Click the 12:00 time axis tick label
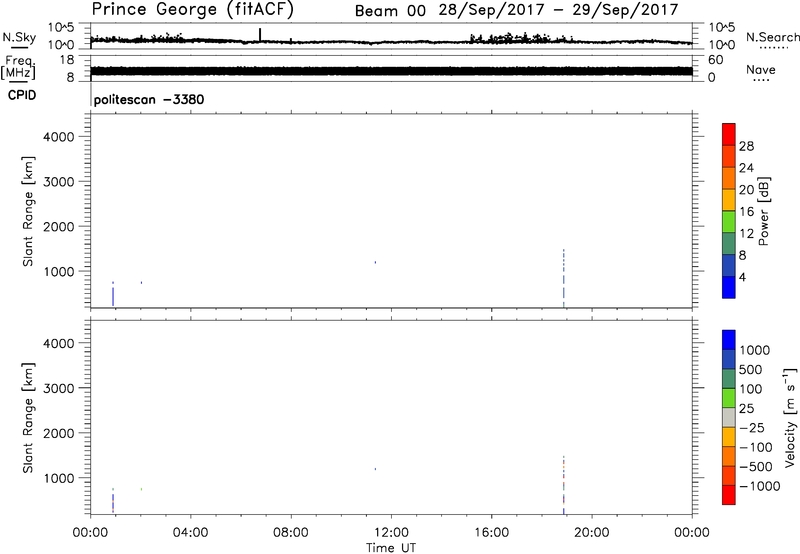Image resolution: width=800 pixels, height=554 pixels. 391,533
